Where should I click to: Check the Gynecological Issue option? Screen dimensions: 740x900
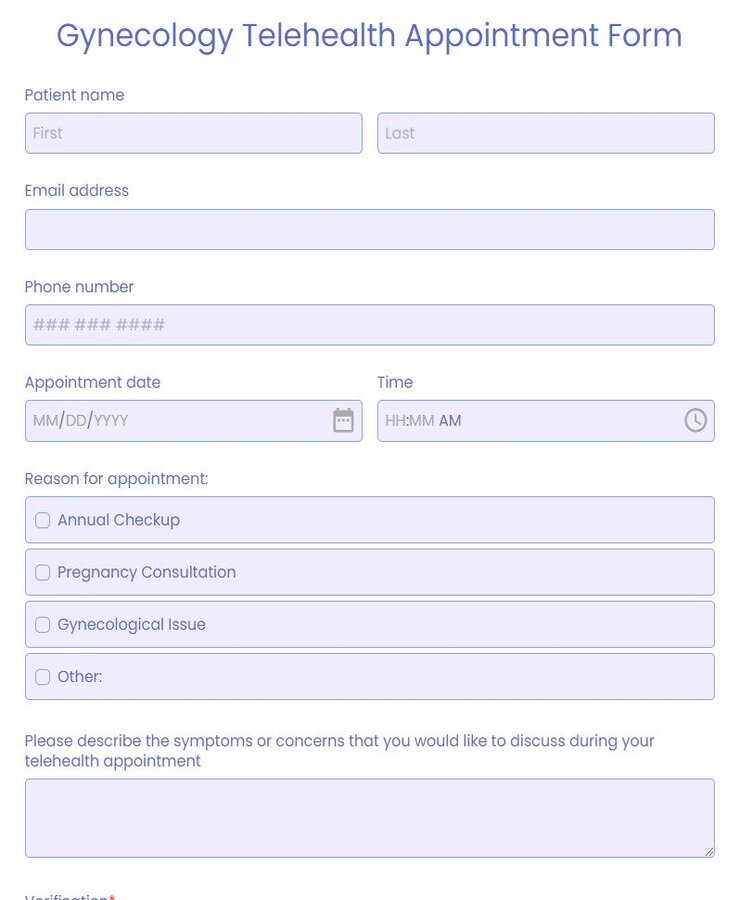pos(42,624)
